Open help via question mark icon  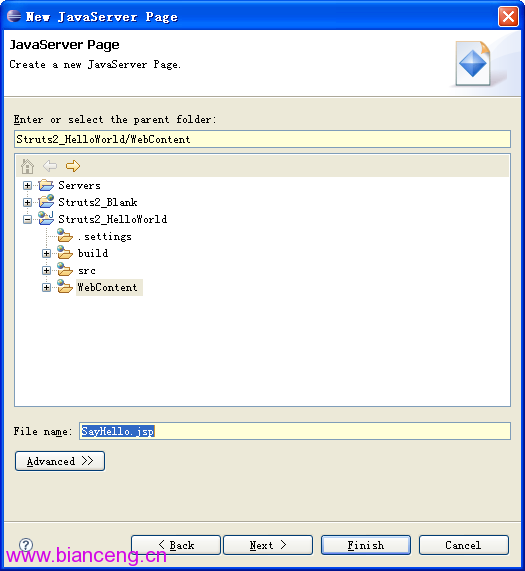26,545
